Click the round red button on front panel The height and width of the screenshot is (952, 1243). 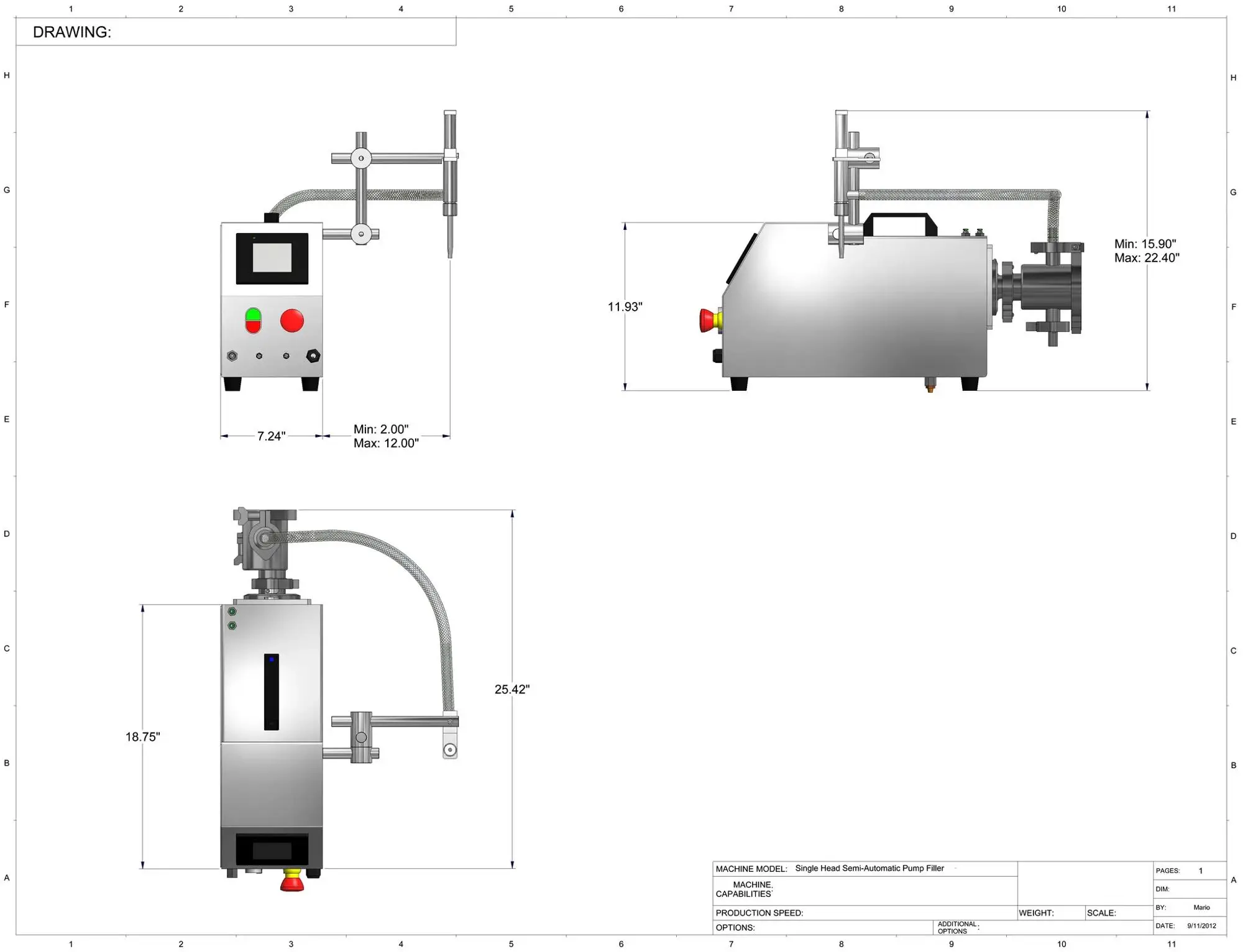point(292,321)
